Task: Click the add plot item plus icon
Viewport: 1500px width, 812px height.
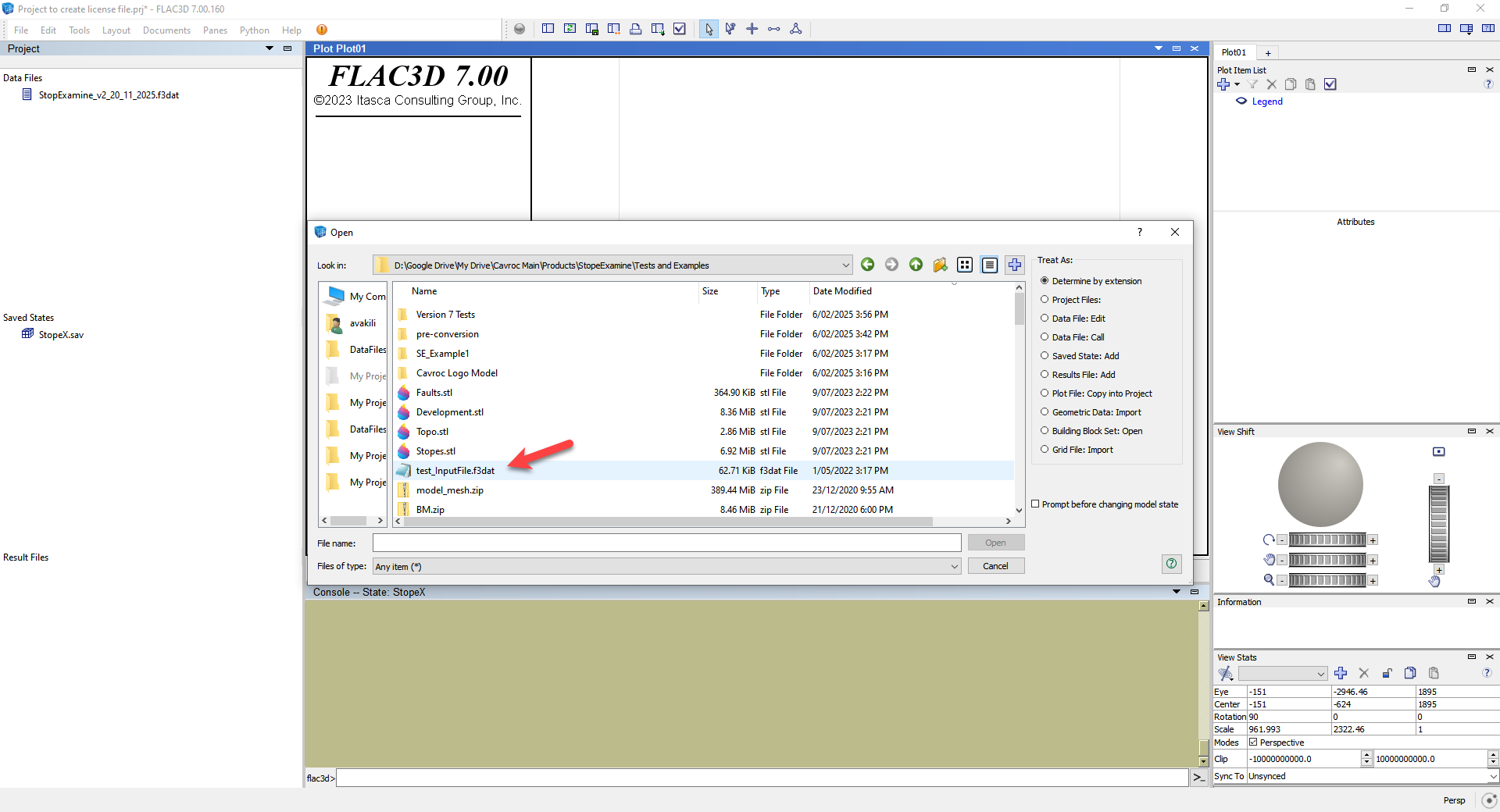Action: 1224,84
